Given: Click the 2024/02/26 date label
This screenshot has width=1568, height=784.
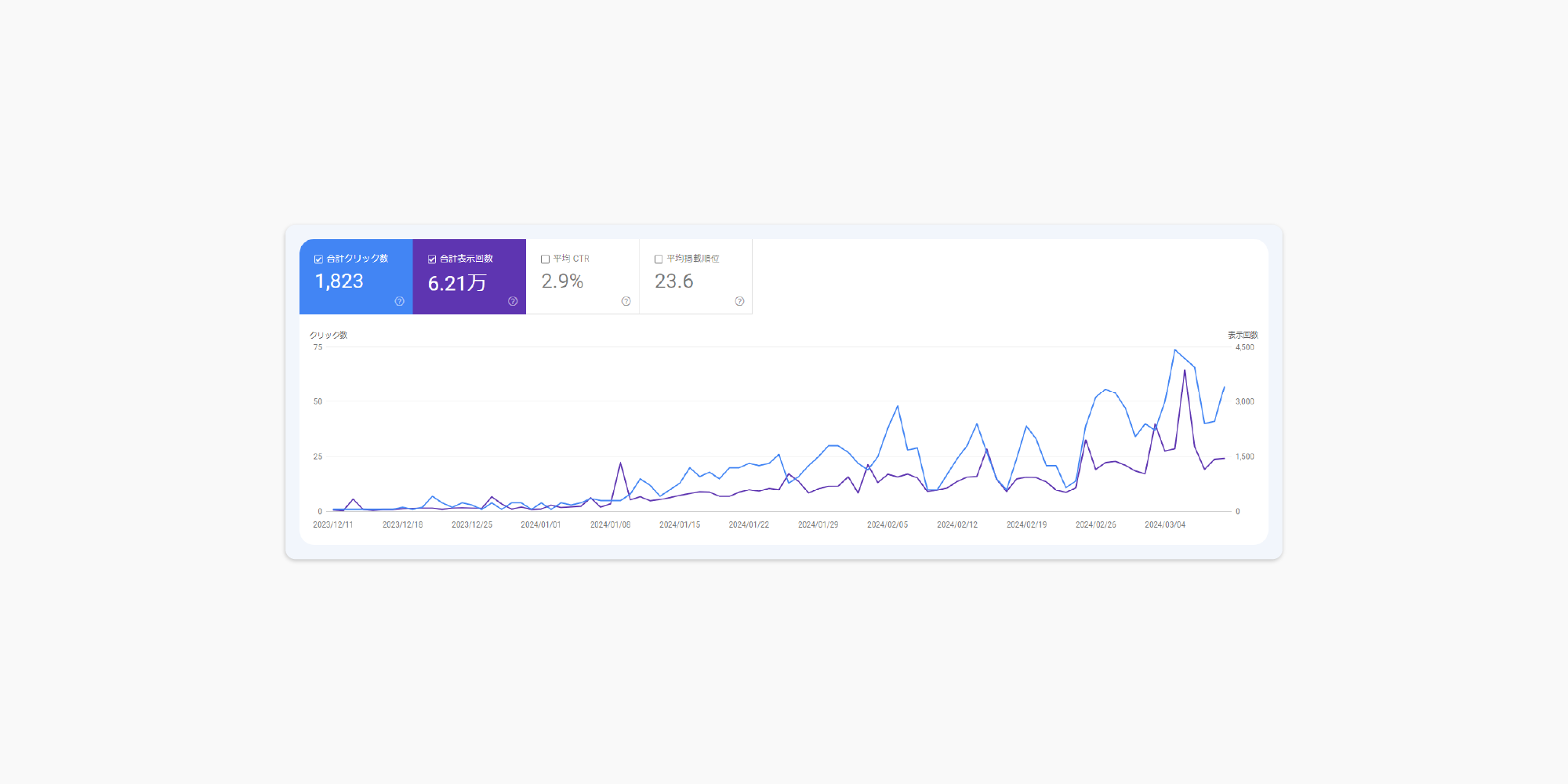Looking at the screenshot, I should point(1096,524).
